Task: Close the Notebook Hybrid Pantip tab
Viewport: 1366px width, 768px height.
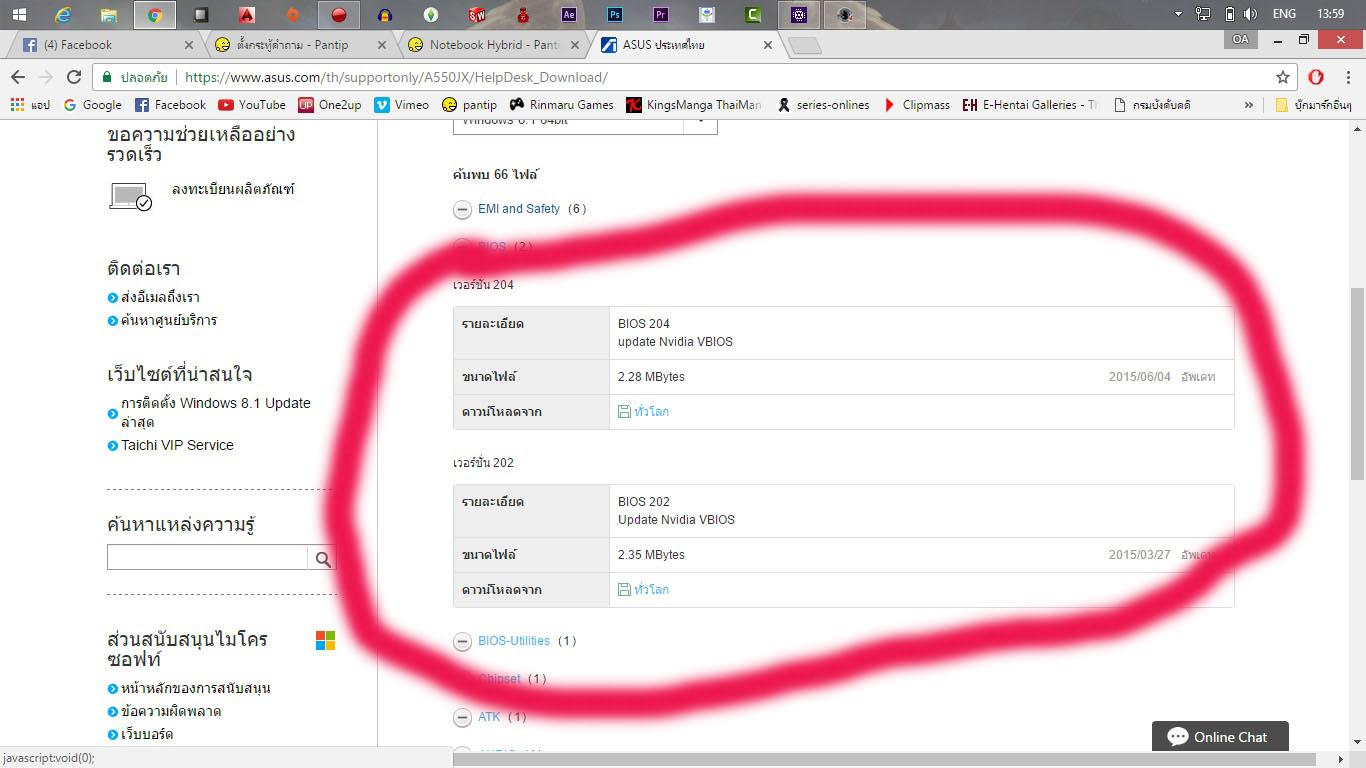Action: click(573, 45)
